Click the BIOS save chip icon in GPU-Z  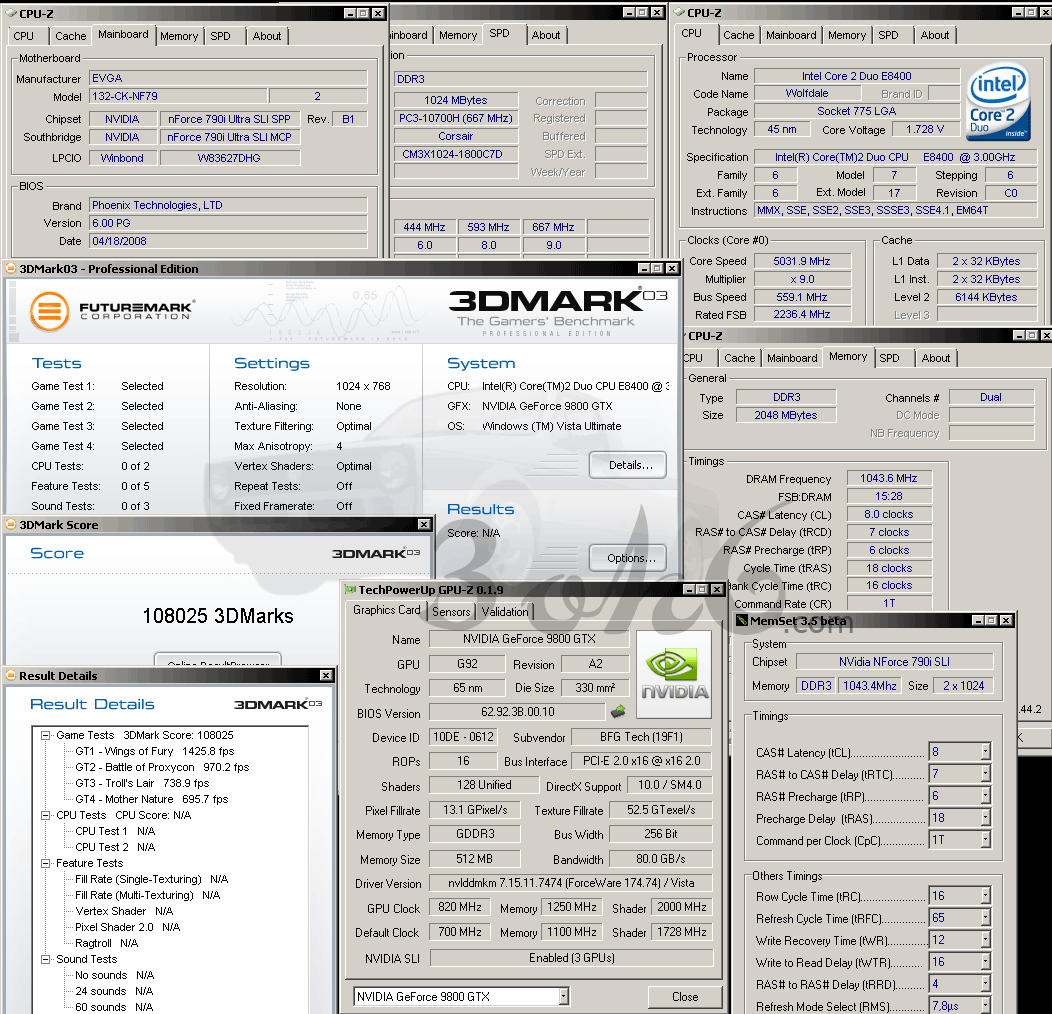618,711
